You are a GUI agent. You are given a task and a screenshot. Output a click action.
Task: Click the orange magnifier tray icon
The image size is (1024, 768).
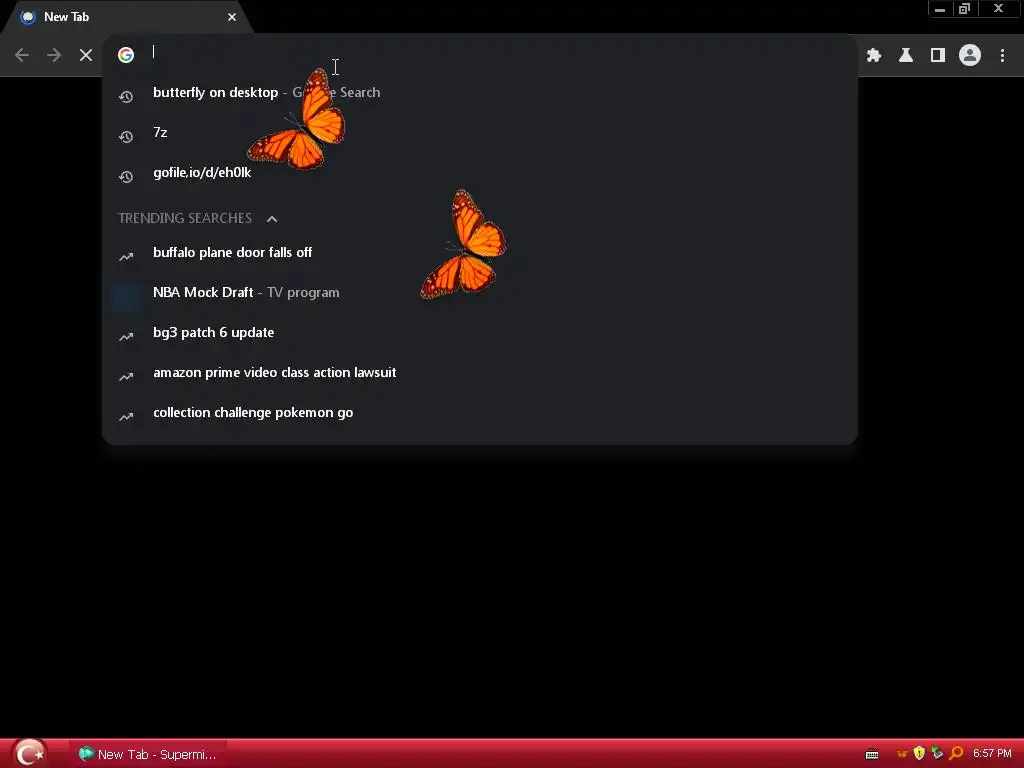[x=957, y=754]
